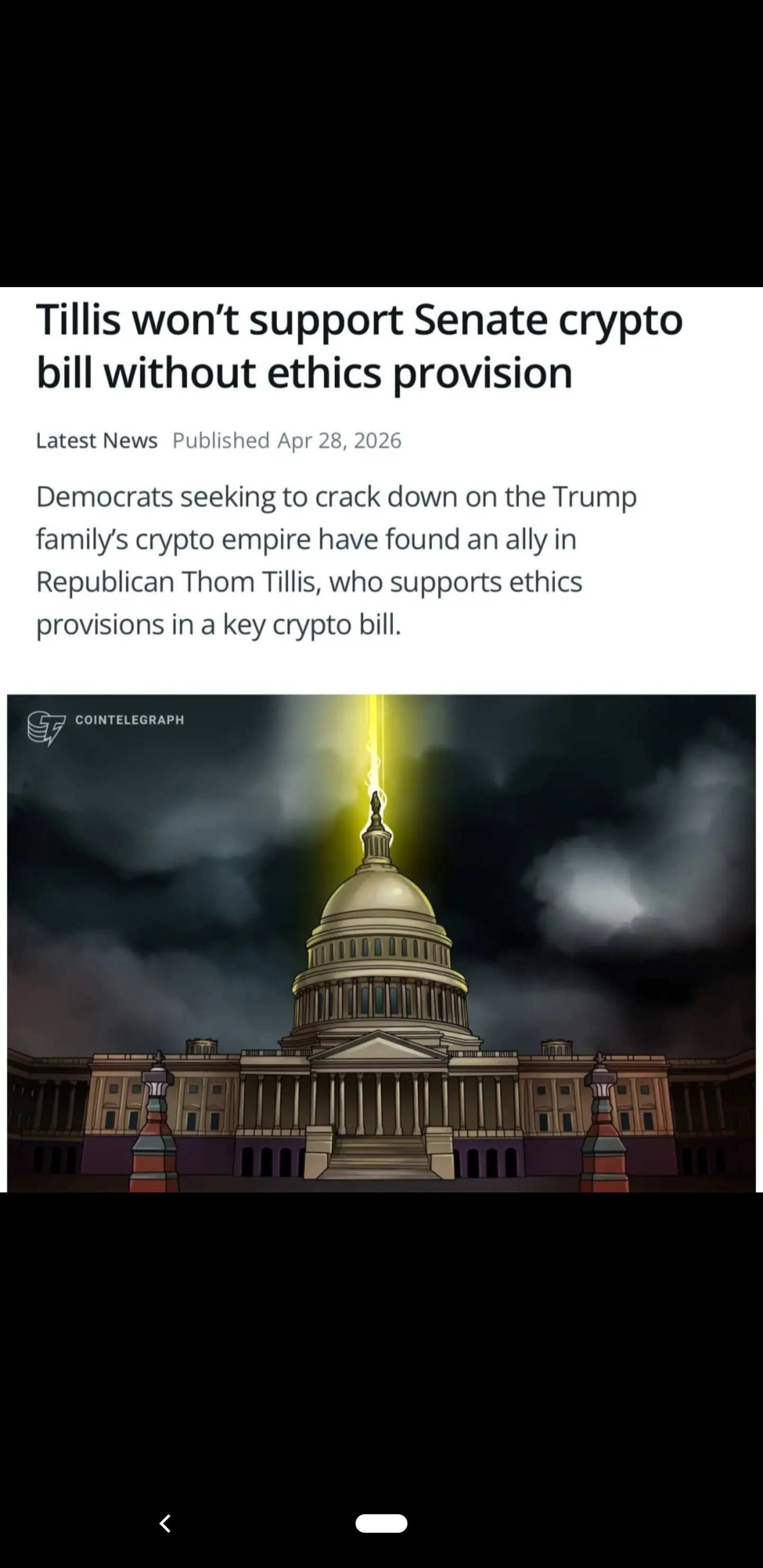Click the triangular pediment above the columns
Image resolution: width=763 pixels, height=1568 pixels.
click(379, 1047)
